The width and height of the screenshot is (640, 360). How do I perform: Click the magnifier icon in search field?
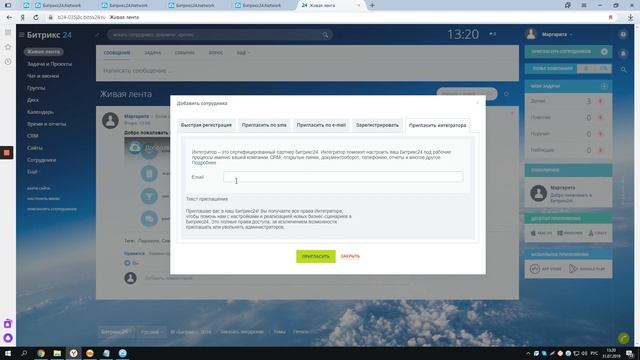click(325, 35)
